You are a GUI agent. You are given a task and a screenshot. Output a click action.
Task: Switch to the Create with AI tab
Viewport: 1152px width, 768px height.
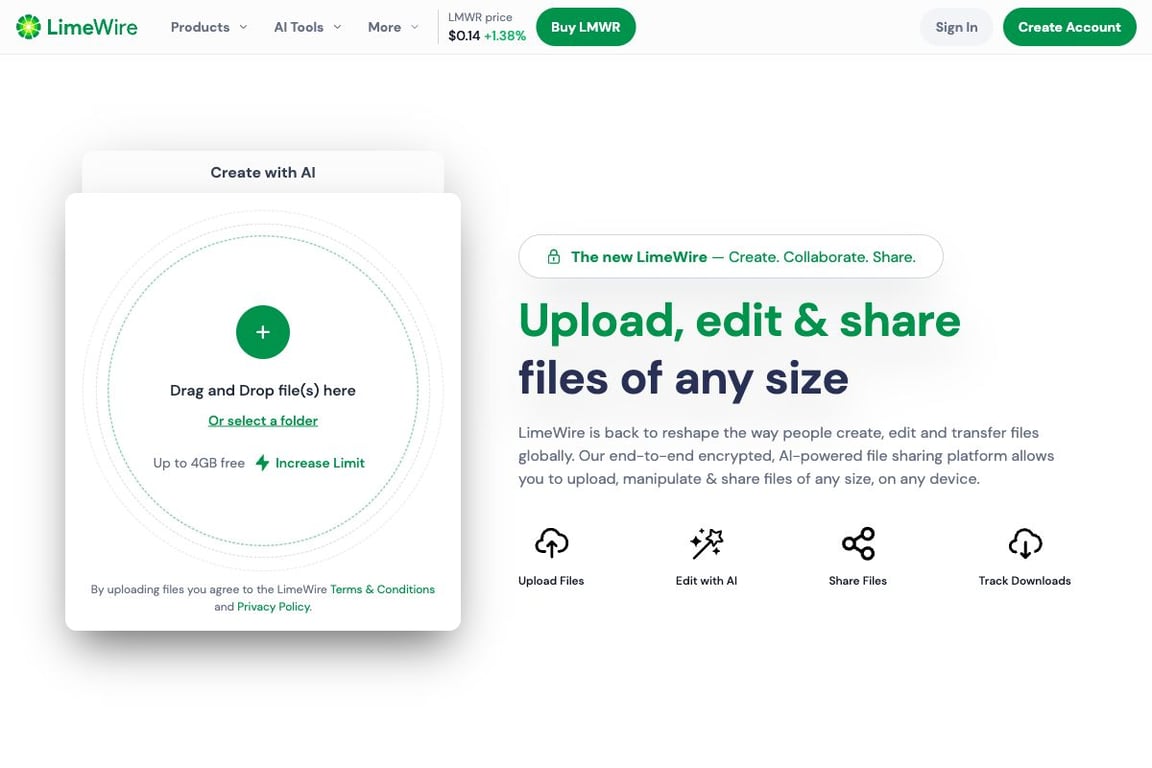coord(263,172)
